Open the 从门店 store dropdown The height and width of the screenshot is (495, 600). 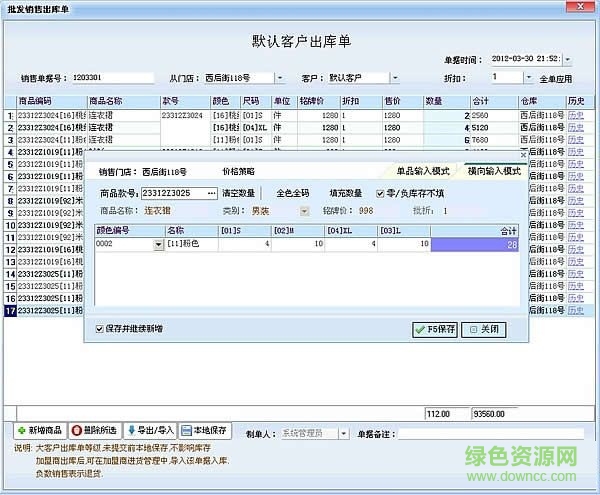click(273, 77)
